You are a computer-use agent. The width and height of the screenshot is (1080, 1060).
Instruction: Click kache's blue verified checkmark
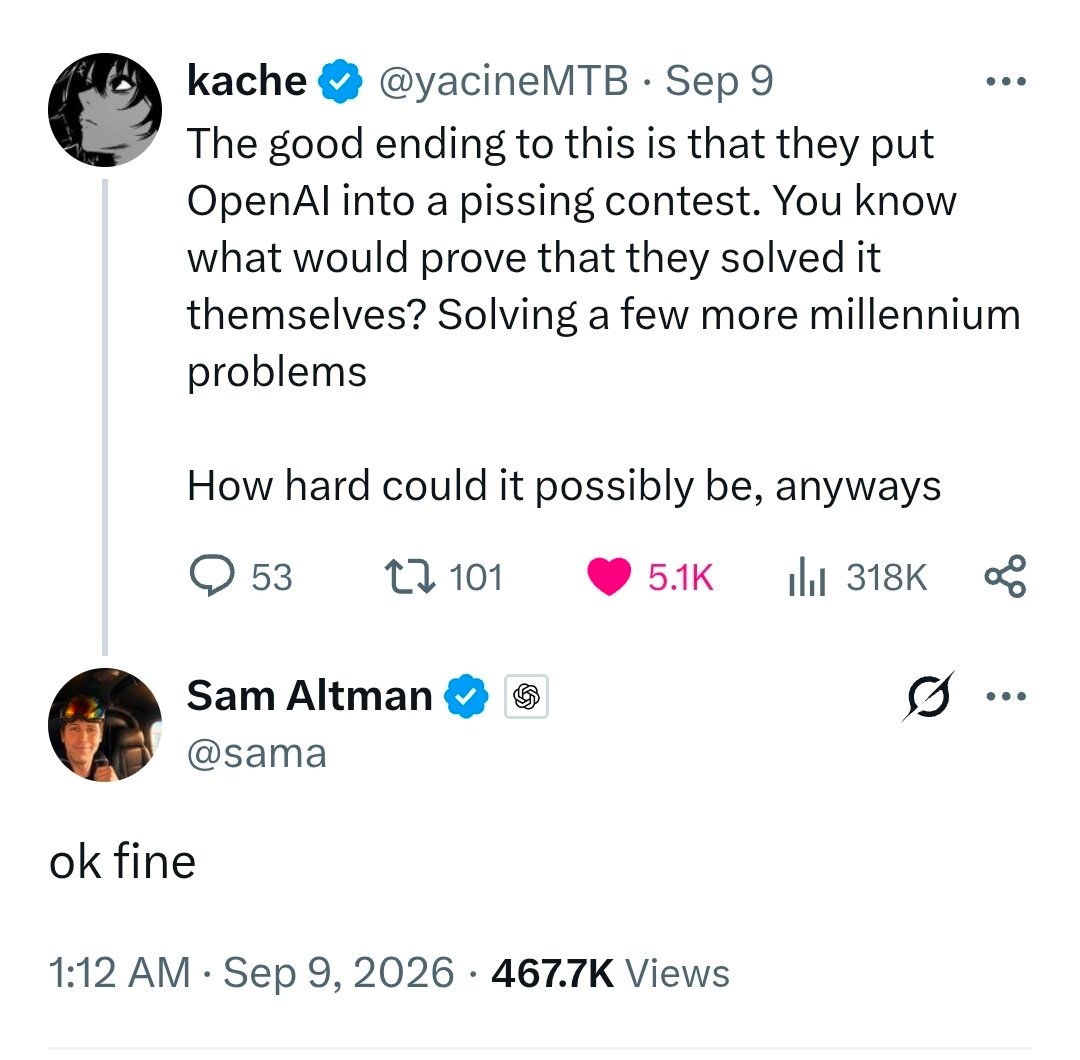coord(340,81)
